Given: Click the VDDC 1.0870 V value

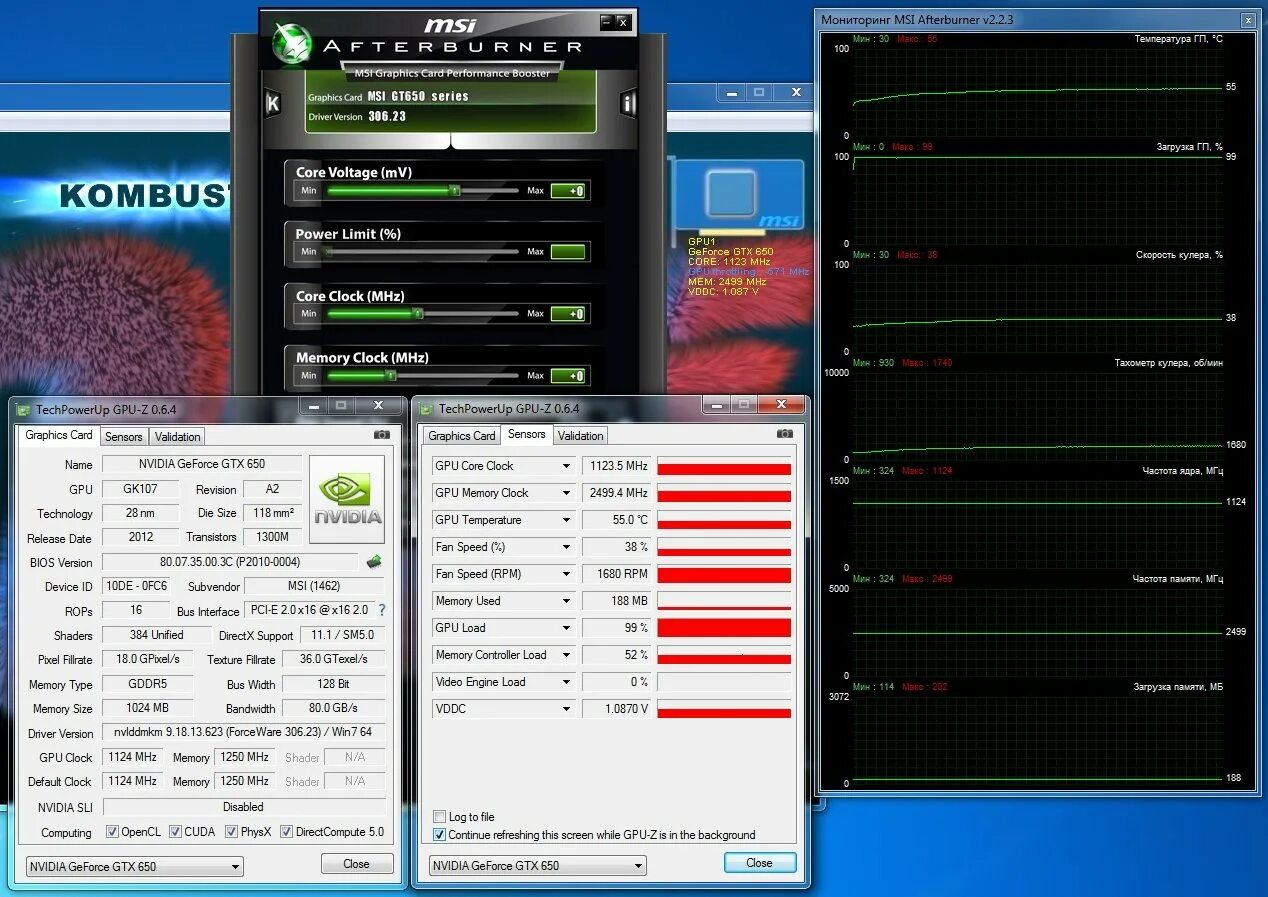Looking at the screenshot, I should (617, 709).
